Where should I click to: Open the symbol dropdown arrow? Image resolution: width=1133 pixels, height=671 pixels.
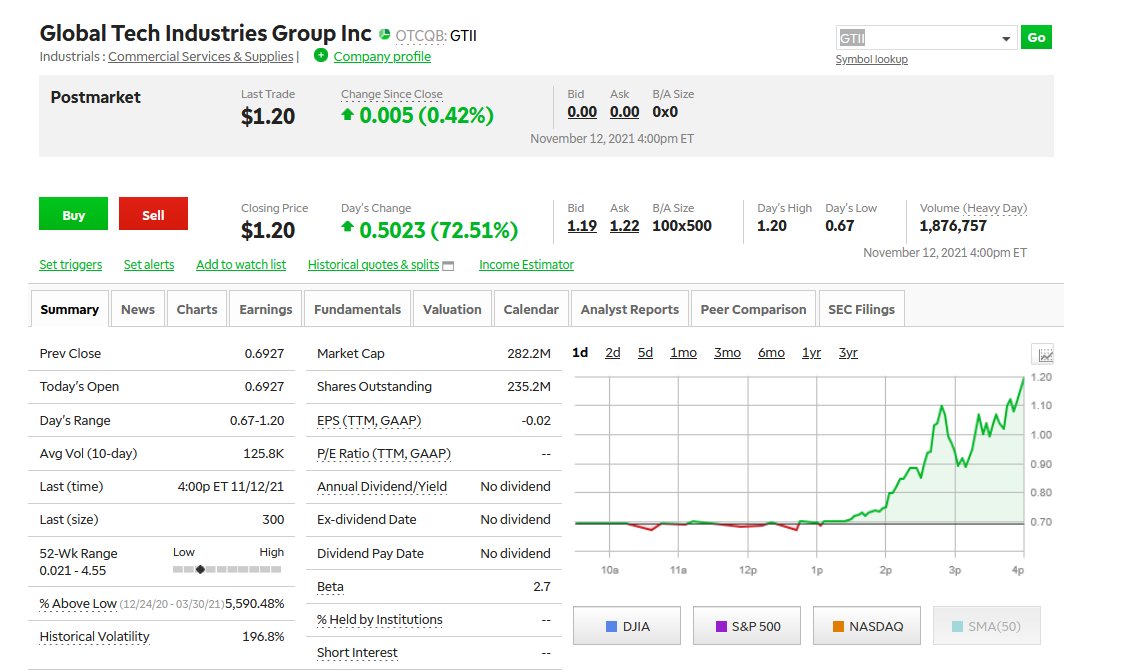(1006, 38)
